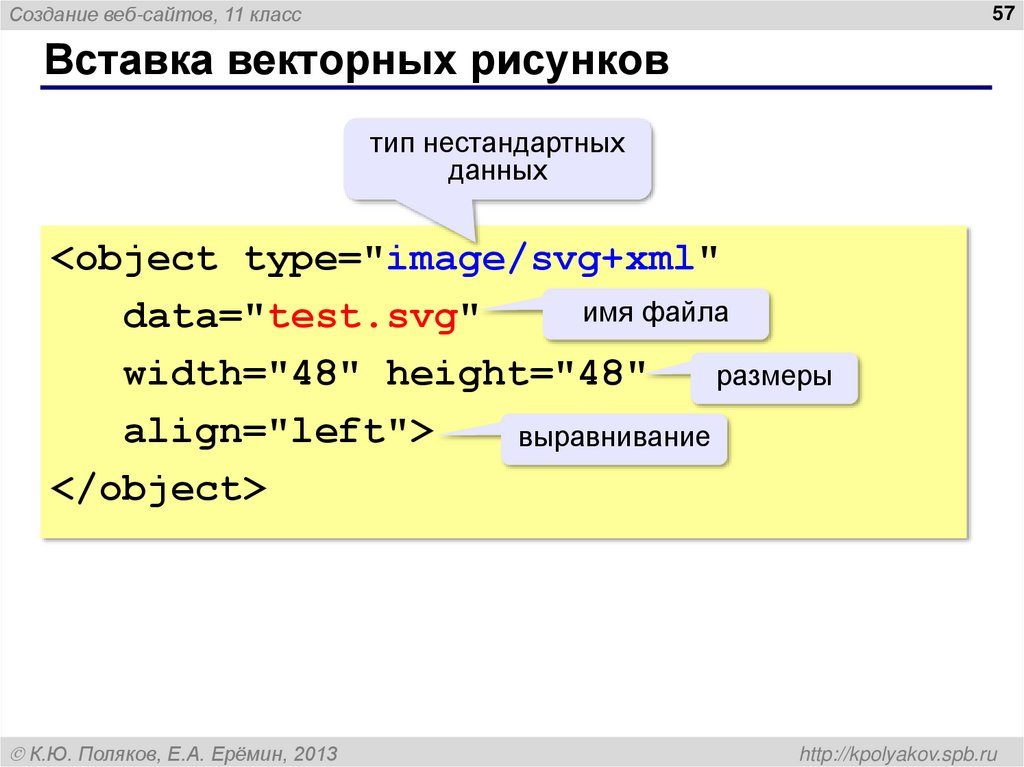Image resolution: width=1024 pixels, height=767 pixels.
Task: Click the slide number "57"
Action: click(x=1003, y=14)
